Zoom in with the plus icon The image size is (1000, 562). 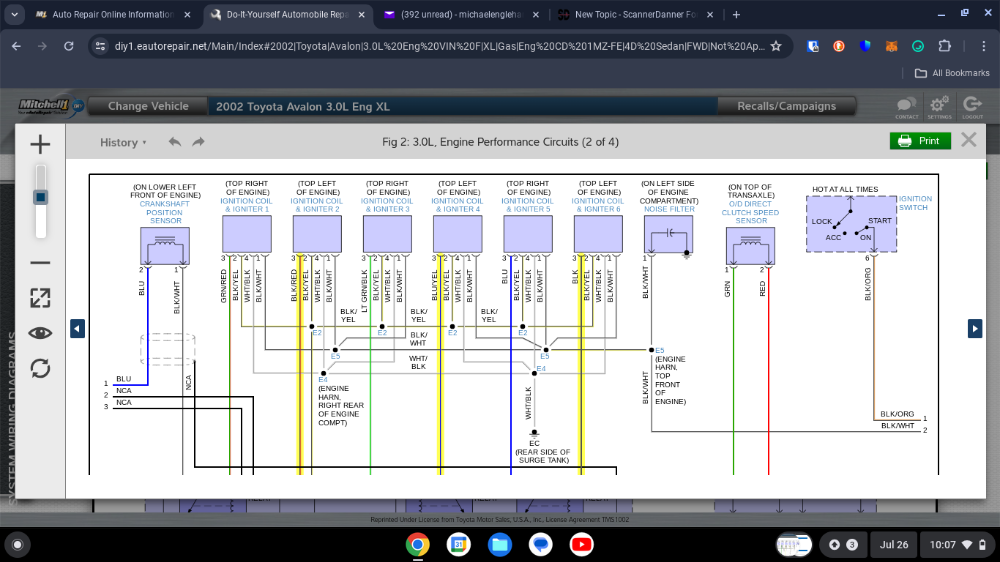point(40,144)
